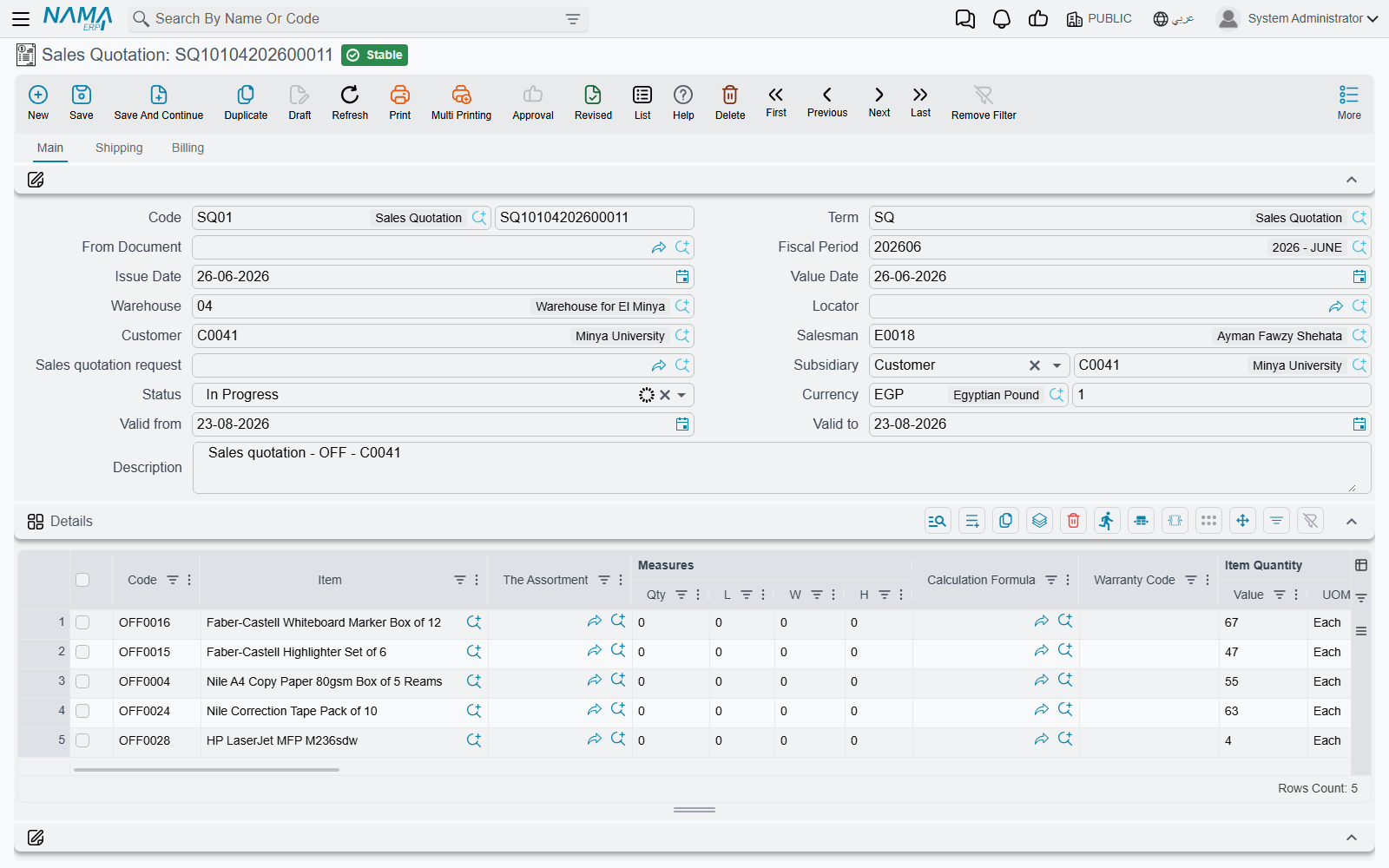The width and height of the screenshot is (1389, 868).
Task: Collapse the main header section
Action: tap(1352, 180)
